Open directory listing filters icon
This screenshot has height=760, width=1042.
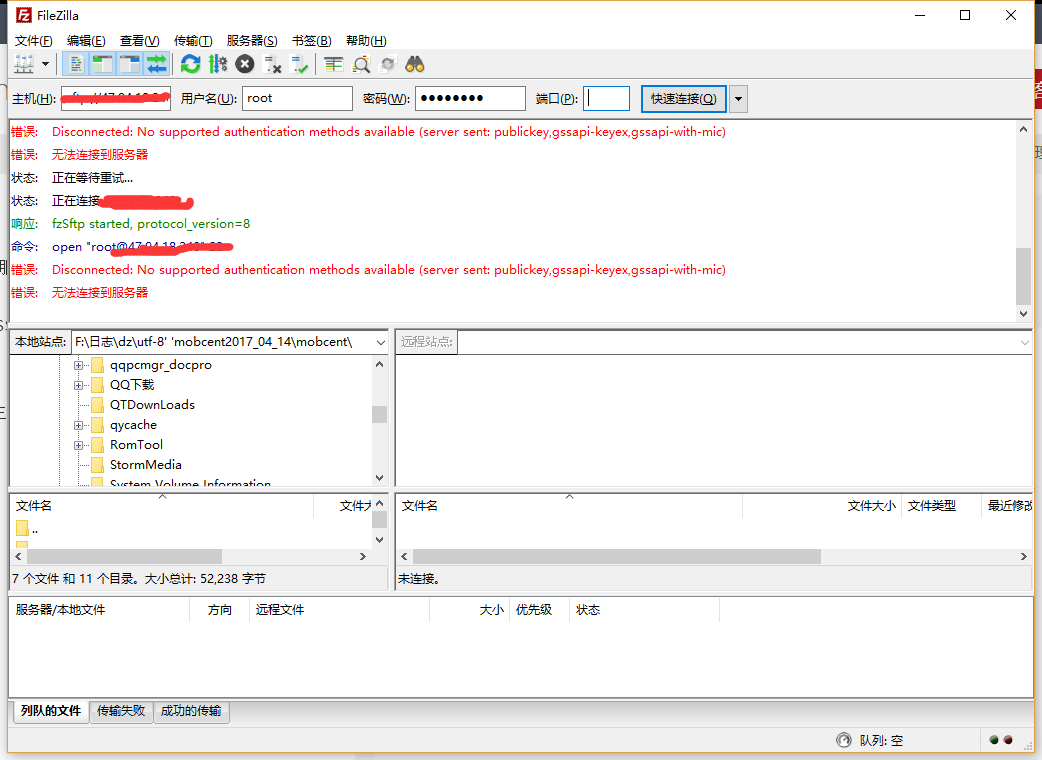(334, 64)
